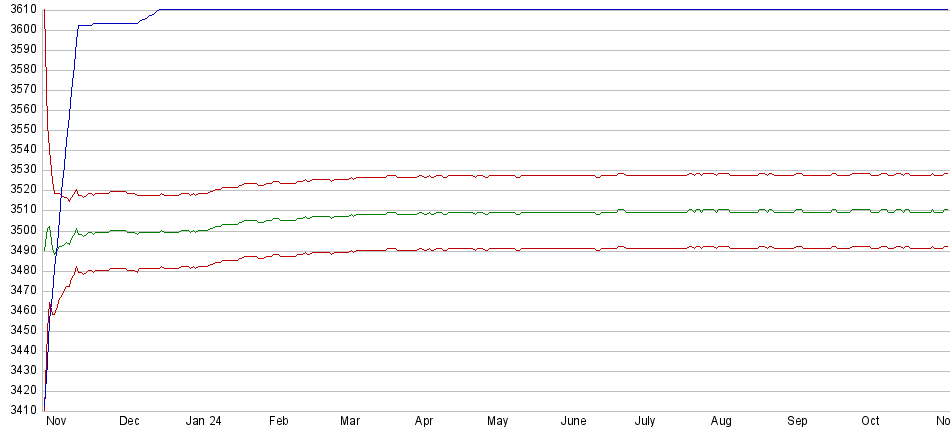The height and width of the screenshot is (435, 950).
Task: Select the 'July' x-axis label
Action: (x=646, y=422)
